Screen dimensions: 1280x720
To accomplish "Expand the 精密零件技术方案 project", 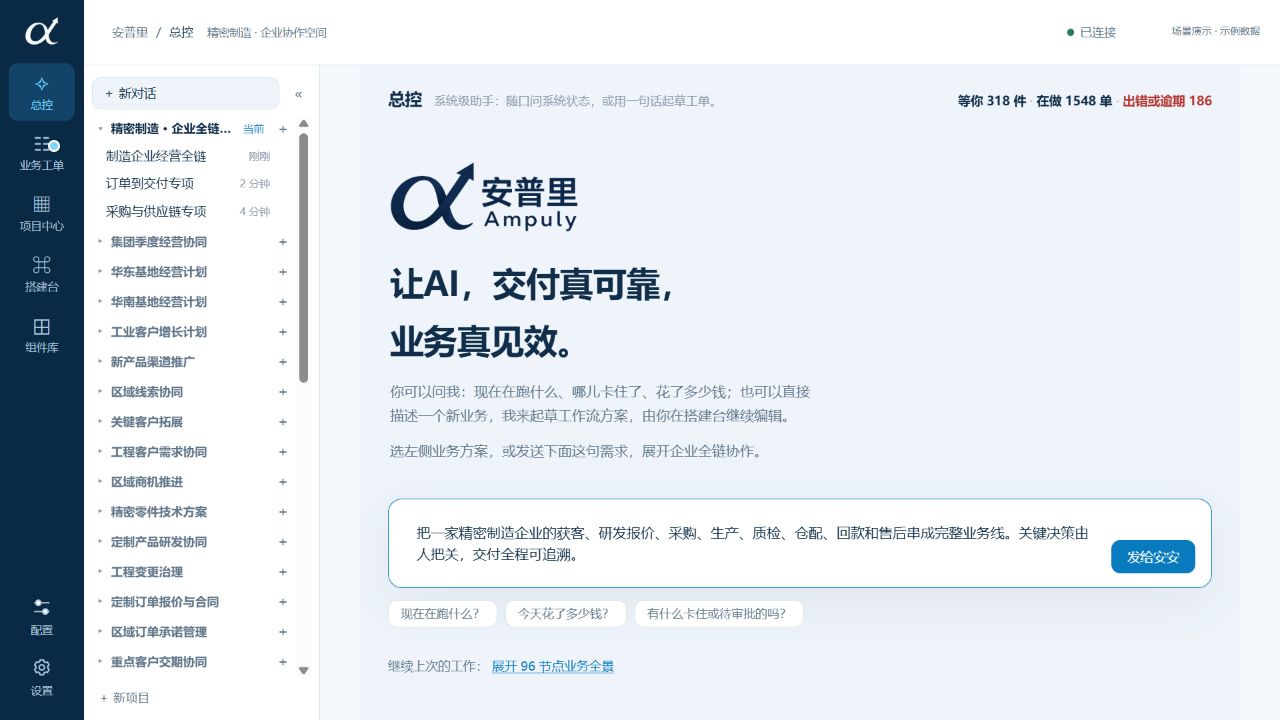I will tap(100, 512).
